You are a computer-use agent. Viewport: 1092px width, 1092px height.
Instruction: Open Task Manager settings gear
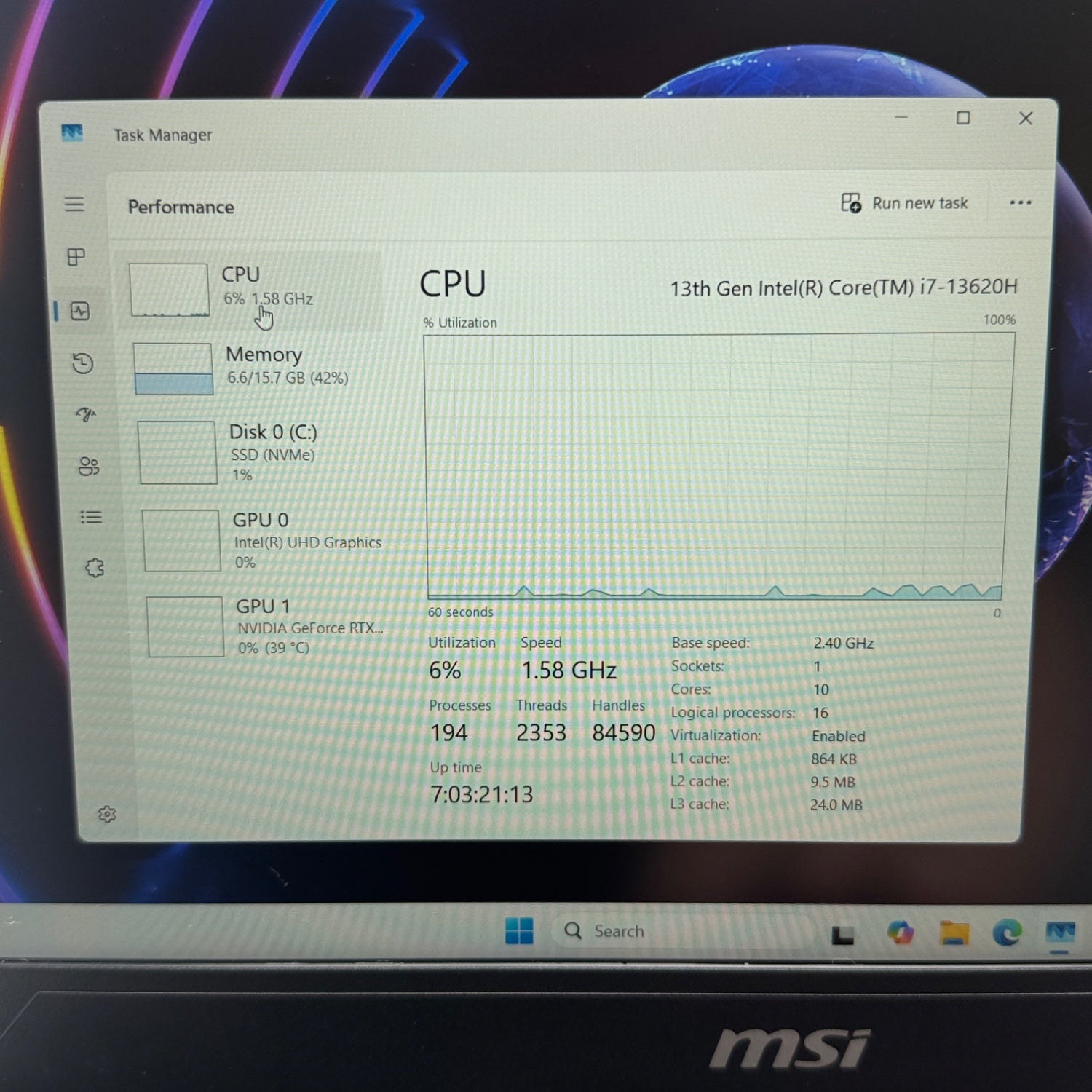click(x=107, y=814)
